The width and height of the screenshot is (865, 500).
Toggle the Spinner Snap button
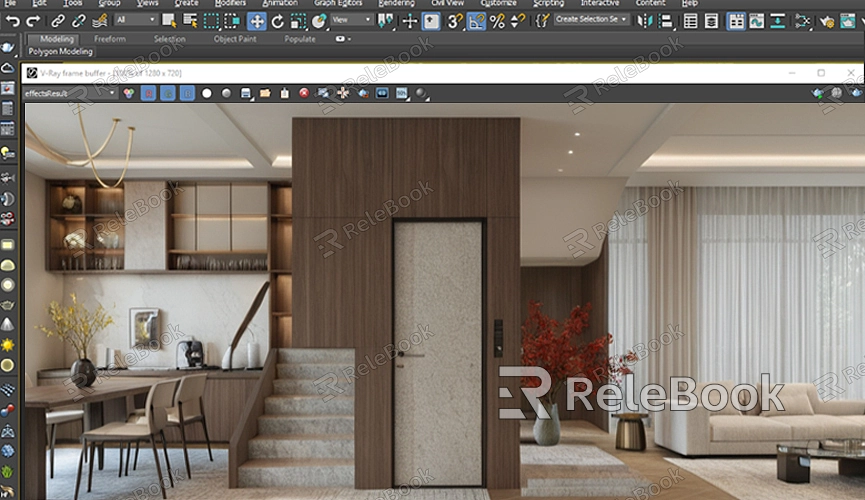(x=517, y=22)
